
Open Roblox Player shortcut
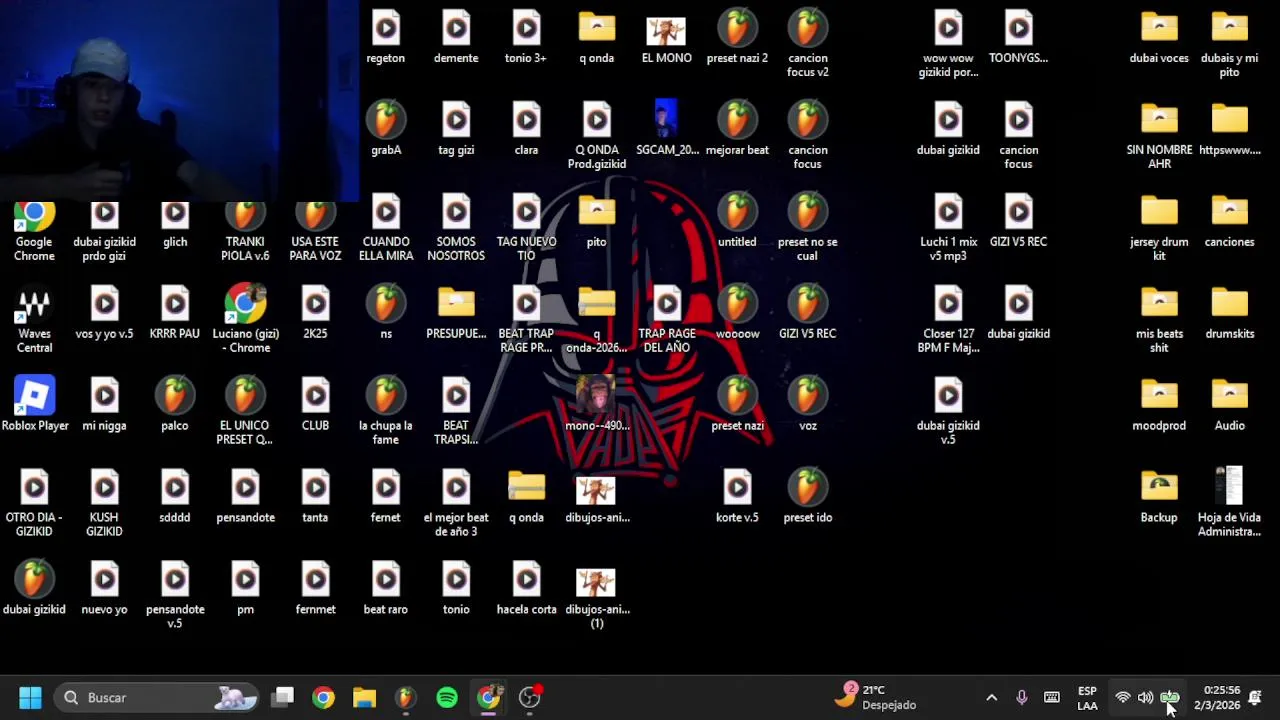pyautogui.click(x=34, y=405)
